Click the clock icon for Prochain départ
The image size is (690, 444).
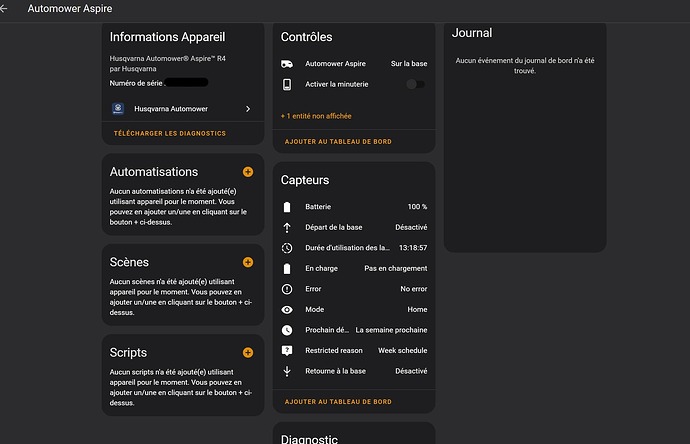[287, 330]
